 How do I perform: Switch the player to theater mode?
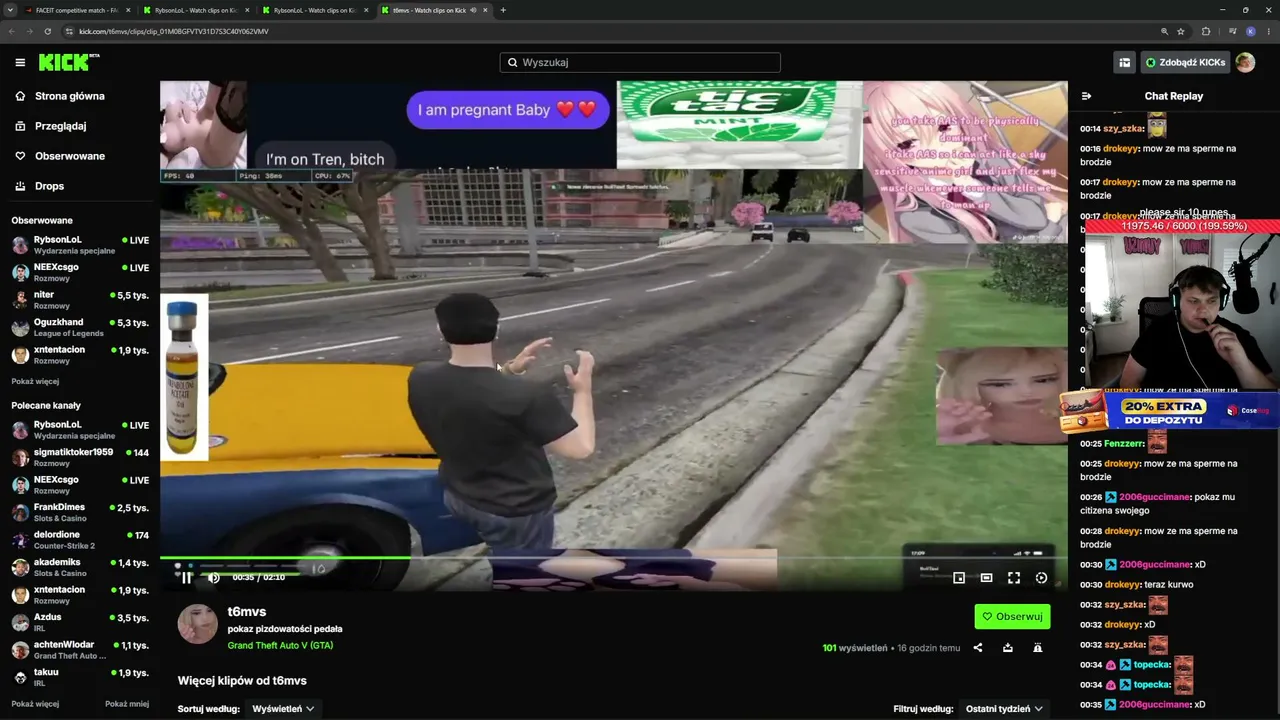(x=986, y=577)
